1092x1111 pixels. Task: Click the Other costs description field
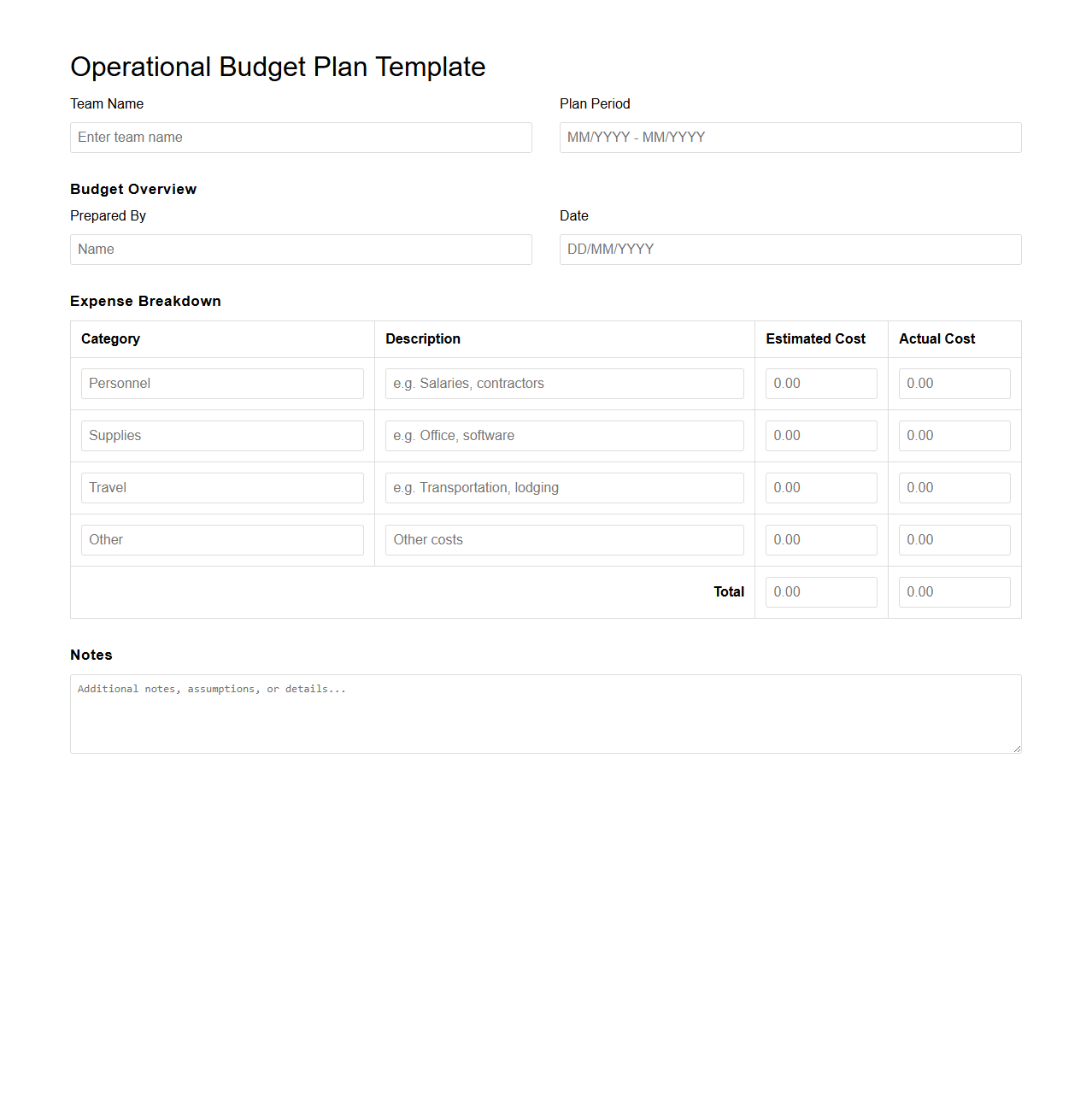564,540
